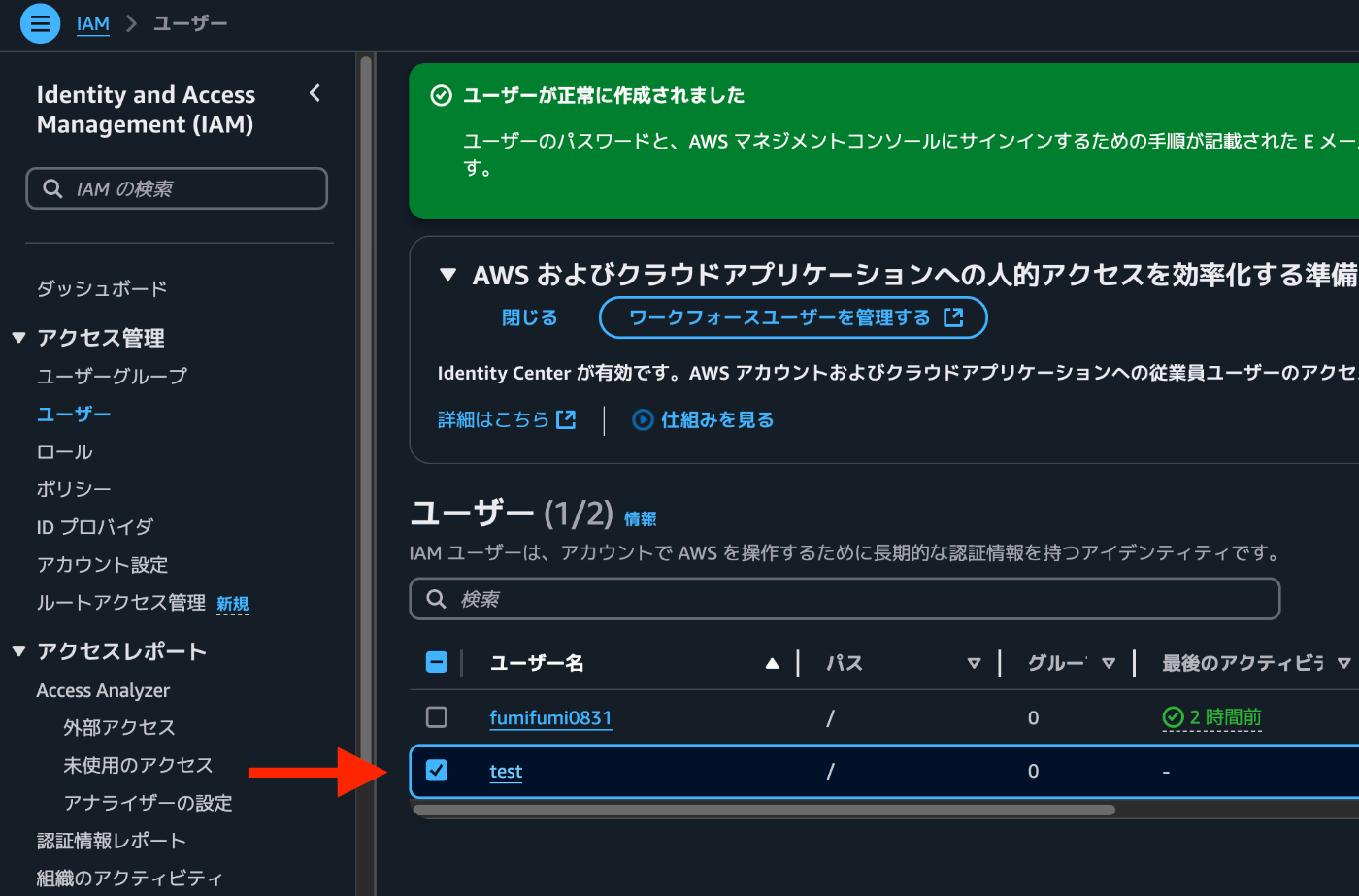1359x896 pixels.
Task: Click the users table 検索 input field
Action: pyautogui.click(x=845, y=599)
